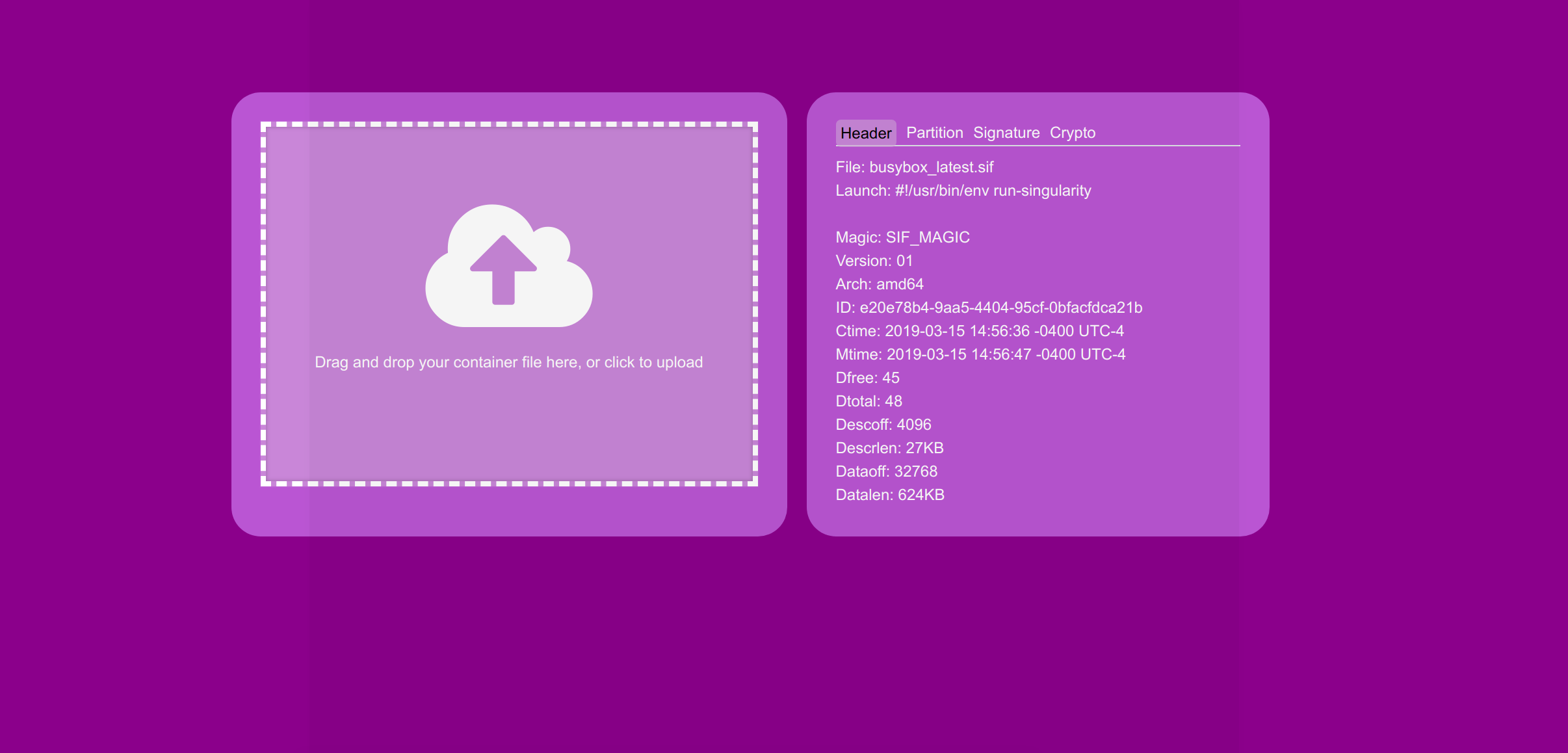Click the Dataoff: 32768 entry
The image size is (1568, 753).
[886, 471]
